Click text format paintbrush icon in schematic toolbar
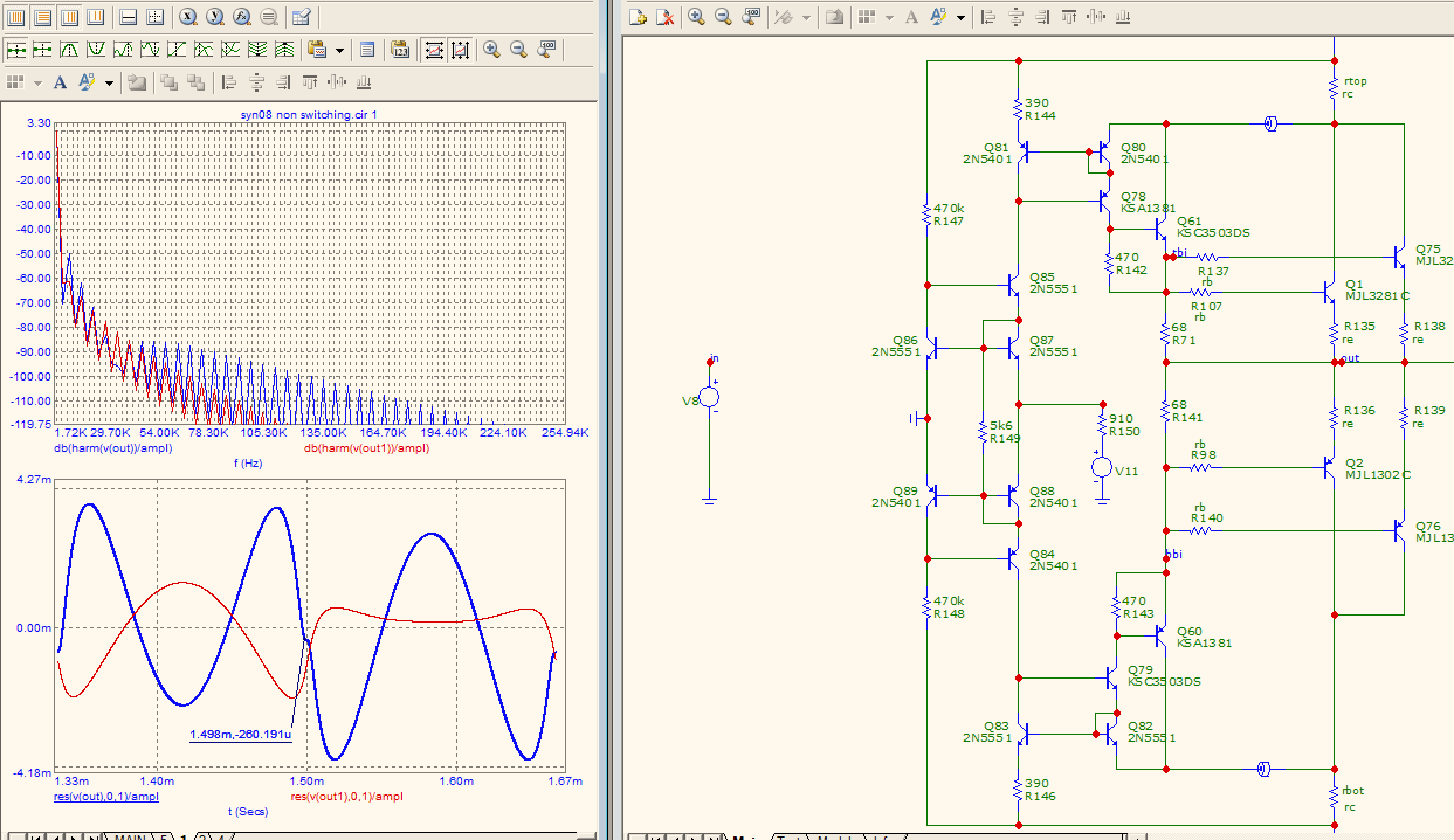 [938, 17]
